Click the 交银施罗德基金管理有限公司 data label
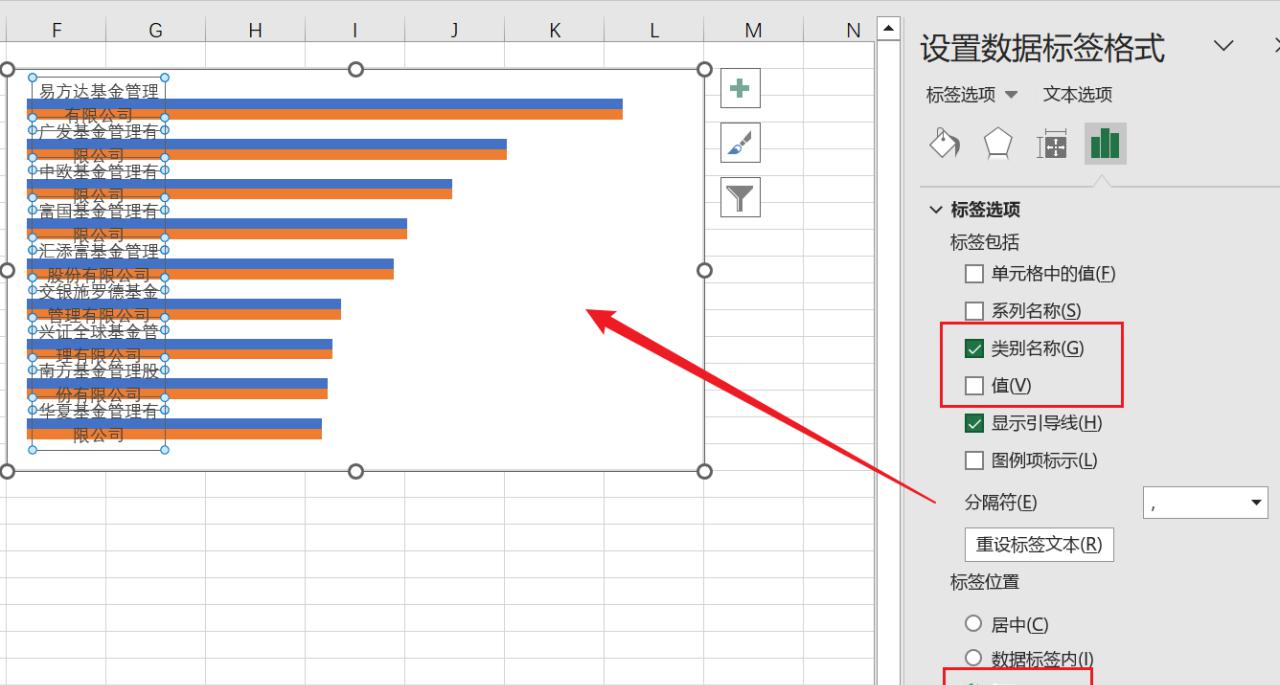1280x685 pixels. [98, 303]
